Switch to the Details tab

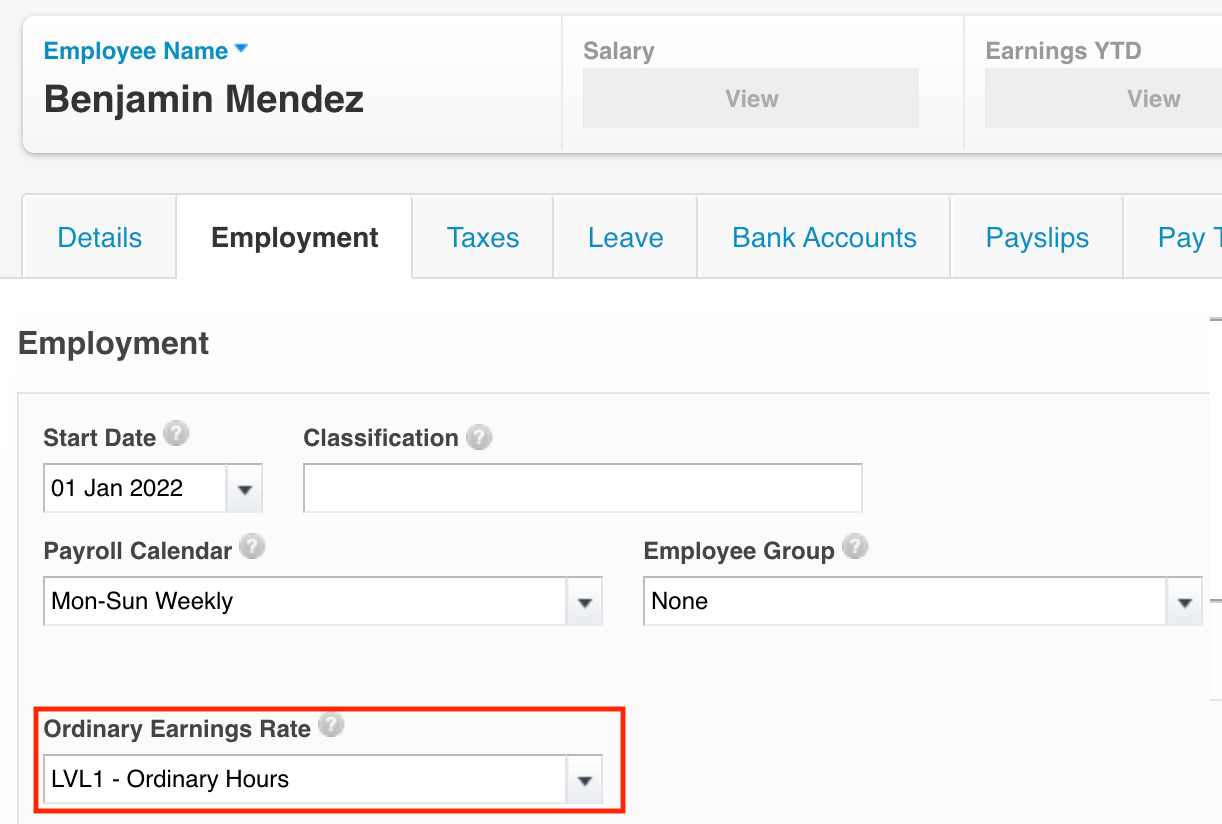pos(99,237)
